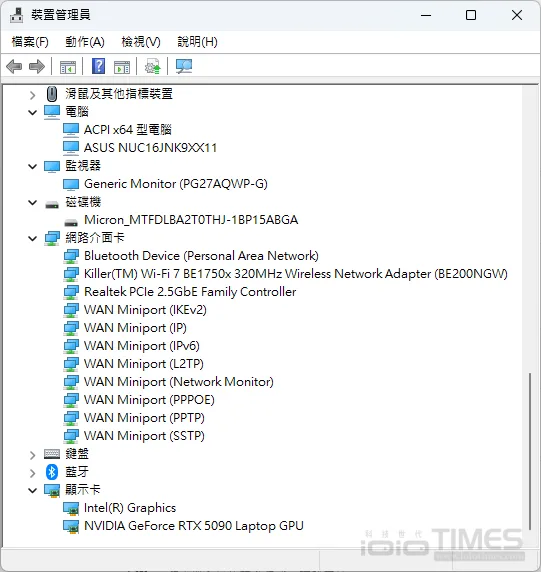Collapse the 網路介面卡 category
The image size is (541, 572).
tap(32, 239)
